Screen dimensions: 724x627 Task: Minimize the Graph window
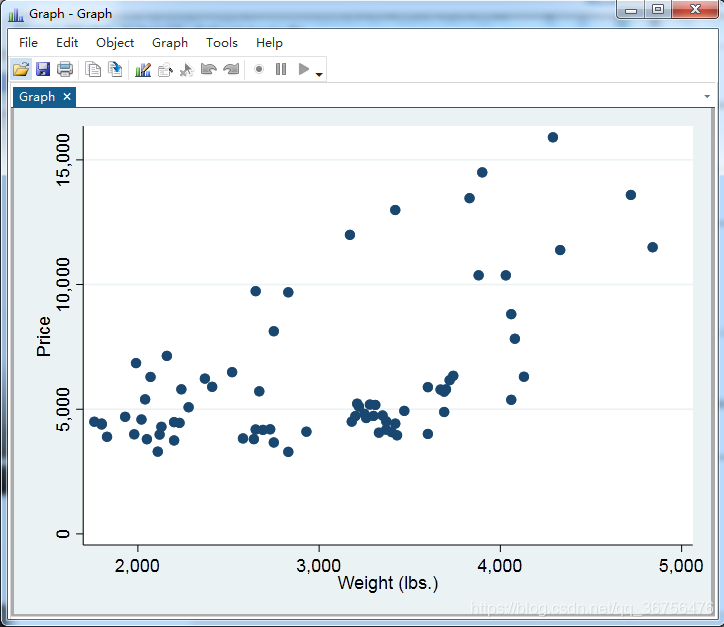tap(631, 10)
